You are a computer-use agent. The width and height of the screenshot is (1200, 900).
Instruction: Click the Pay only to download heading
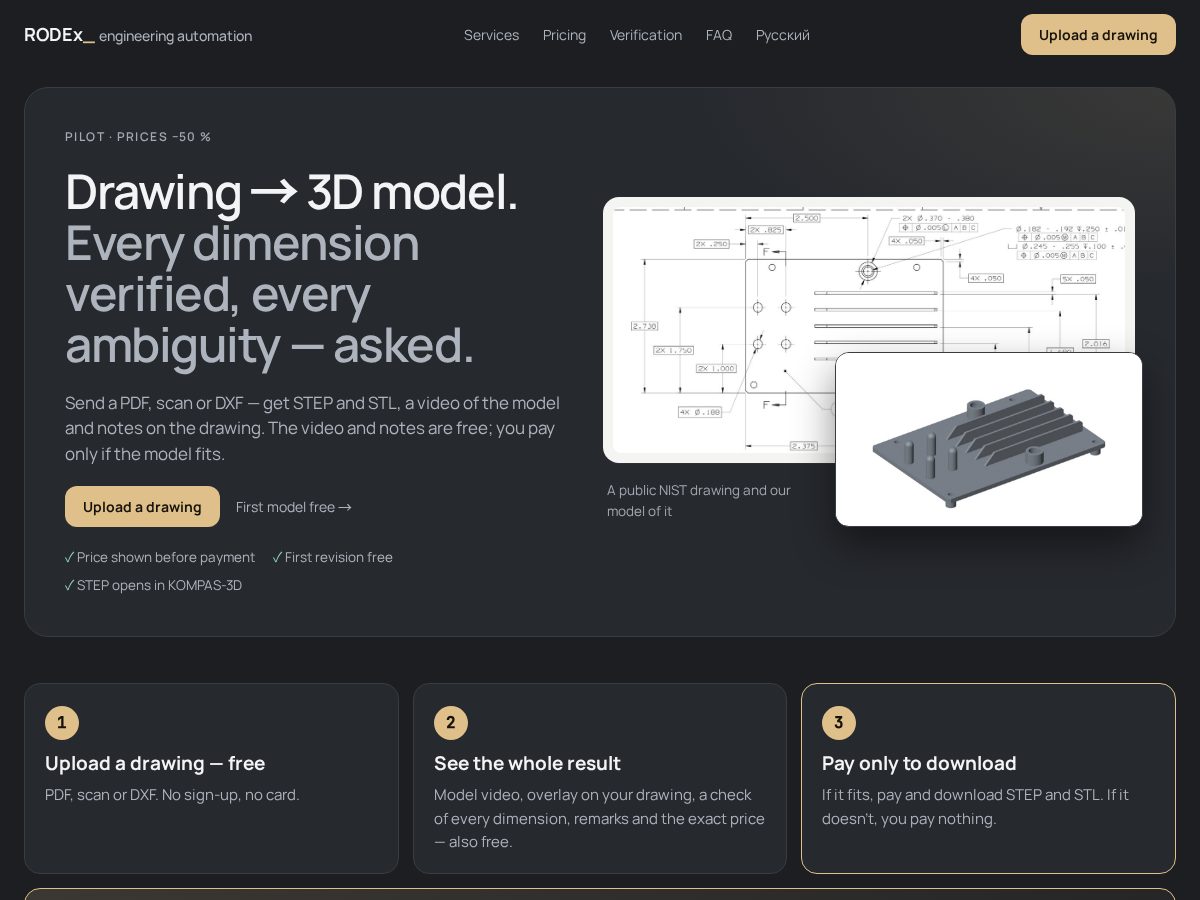point(919,764)
